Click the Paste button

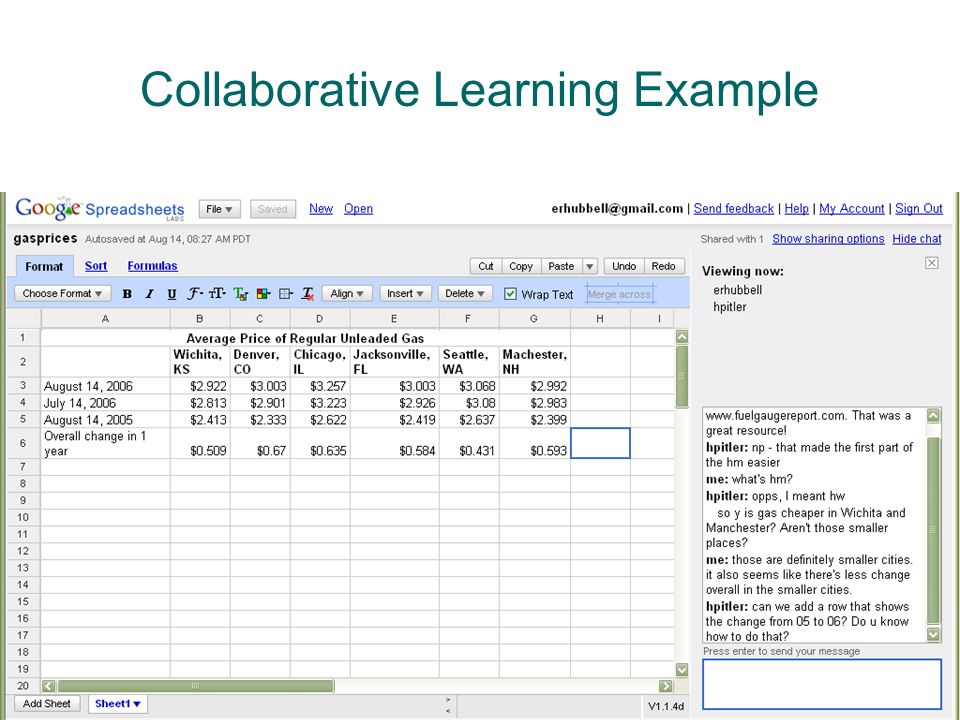coord(561,266)
